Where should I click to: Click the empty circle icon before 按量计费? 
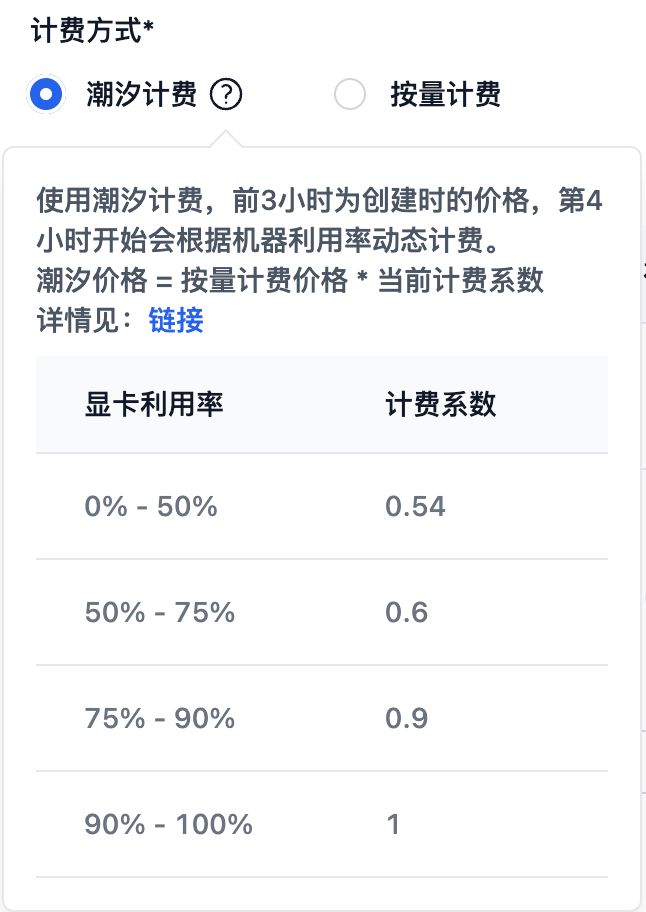pos(350,94)
